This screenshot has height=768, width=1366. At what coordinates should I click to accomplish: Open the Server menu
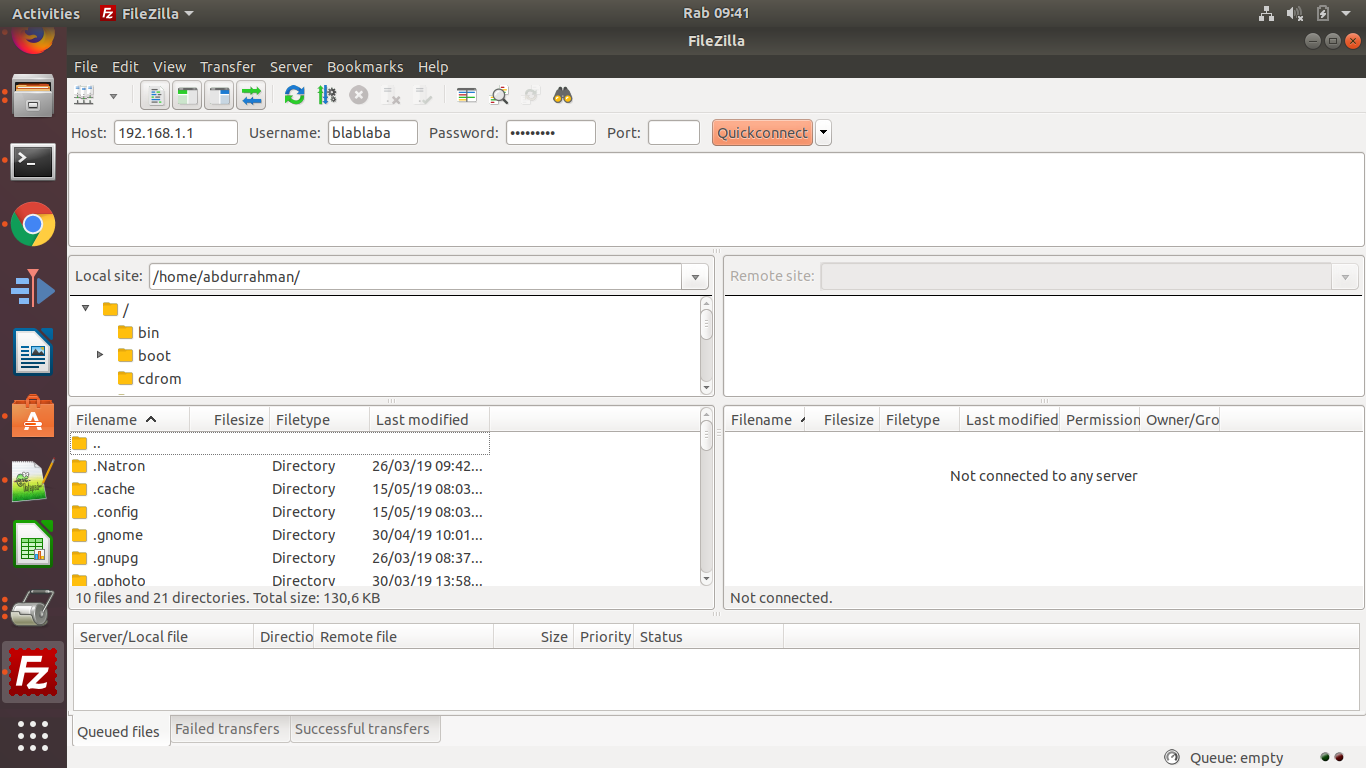[x=291, y=67]
